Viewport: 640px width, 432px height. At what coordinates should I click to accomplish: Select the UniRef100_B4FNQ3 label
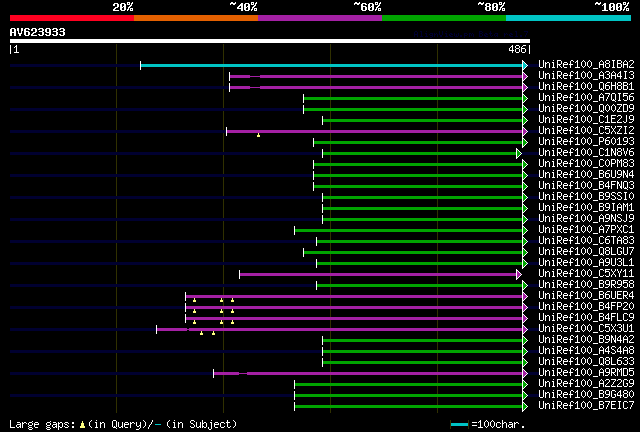(x=586, y=186)
